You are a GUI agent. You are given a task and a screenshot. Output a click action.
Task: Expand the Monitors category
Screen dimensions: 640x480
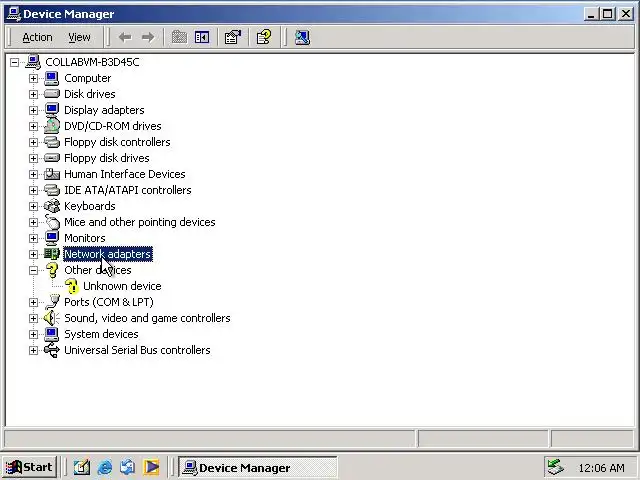[x=33, y=238]
